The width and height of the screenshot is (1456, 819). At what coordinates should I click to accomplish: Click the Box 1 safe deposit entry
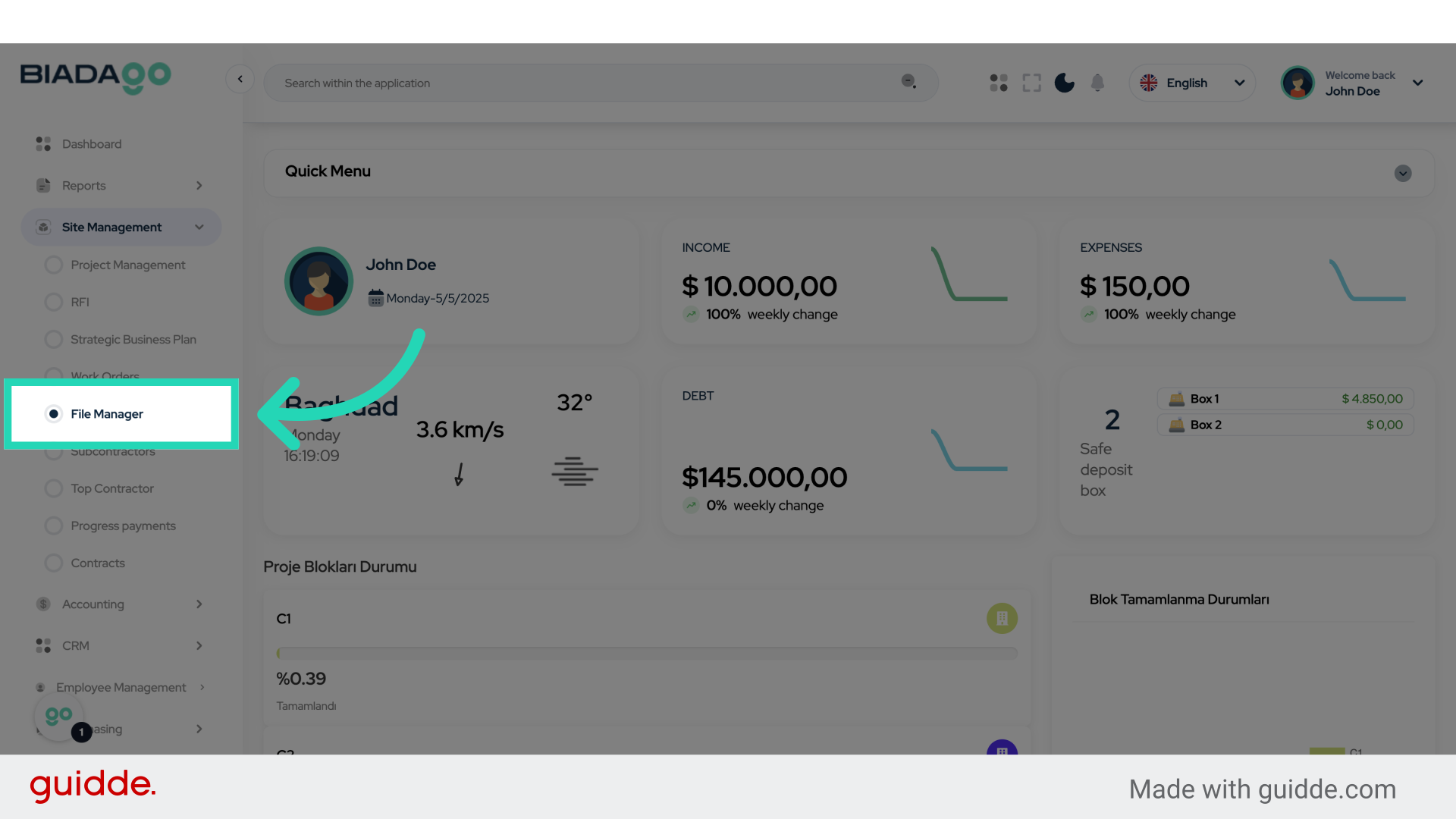tap(1285, 399)
